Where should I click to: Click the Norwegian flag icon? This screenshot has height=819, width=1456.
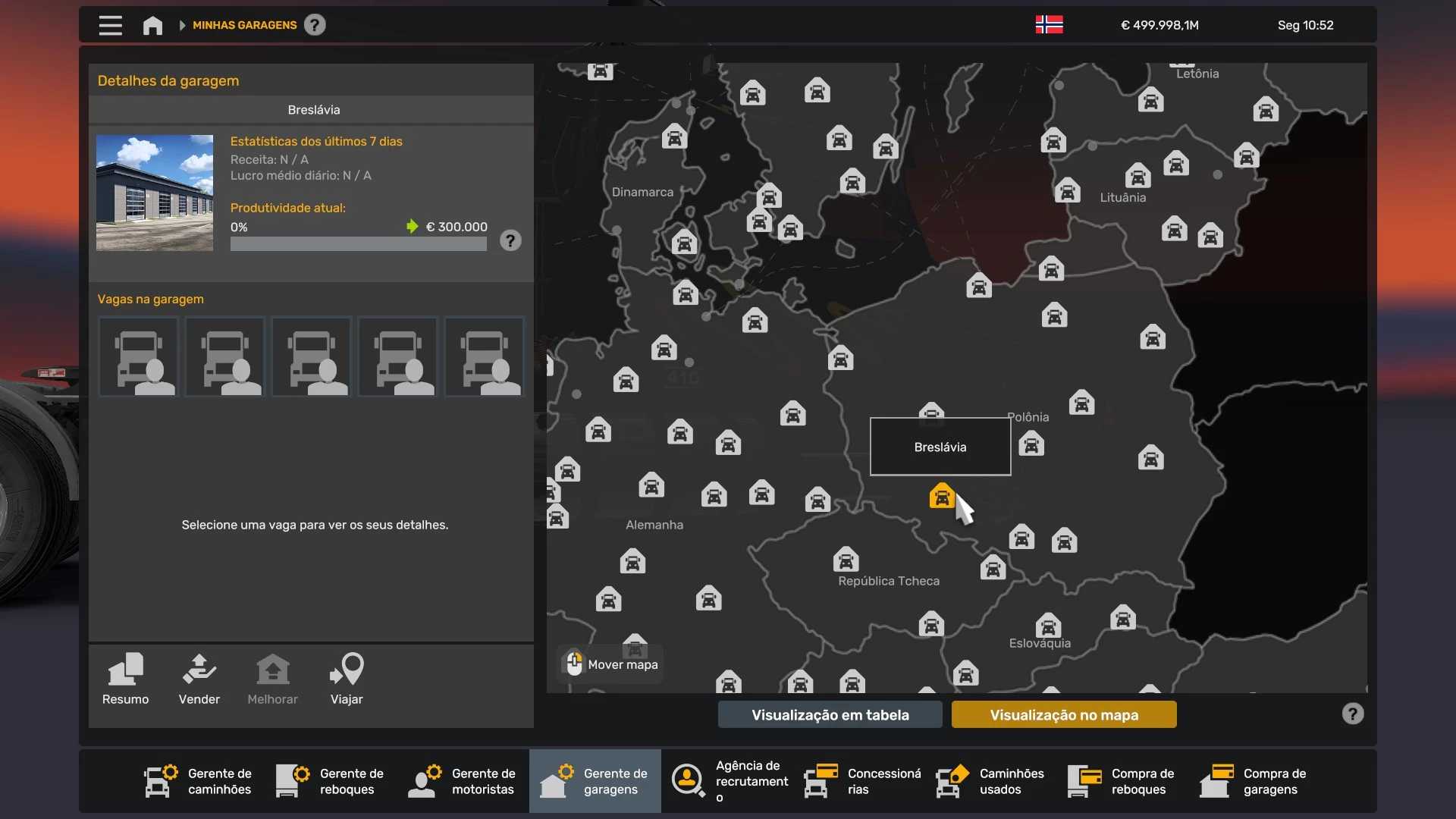click(x=1049, y=25)
